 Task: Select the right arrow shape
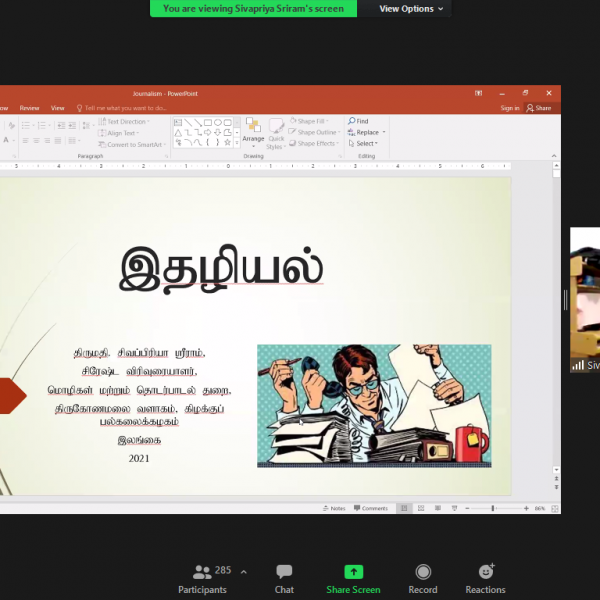pos(208,133)
